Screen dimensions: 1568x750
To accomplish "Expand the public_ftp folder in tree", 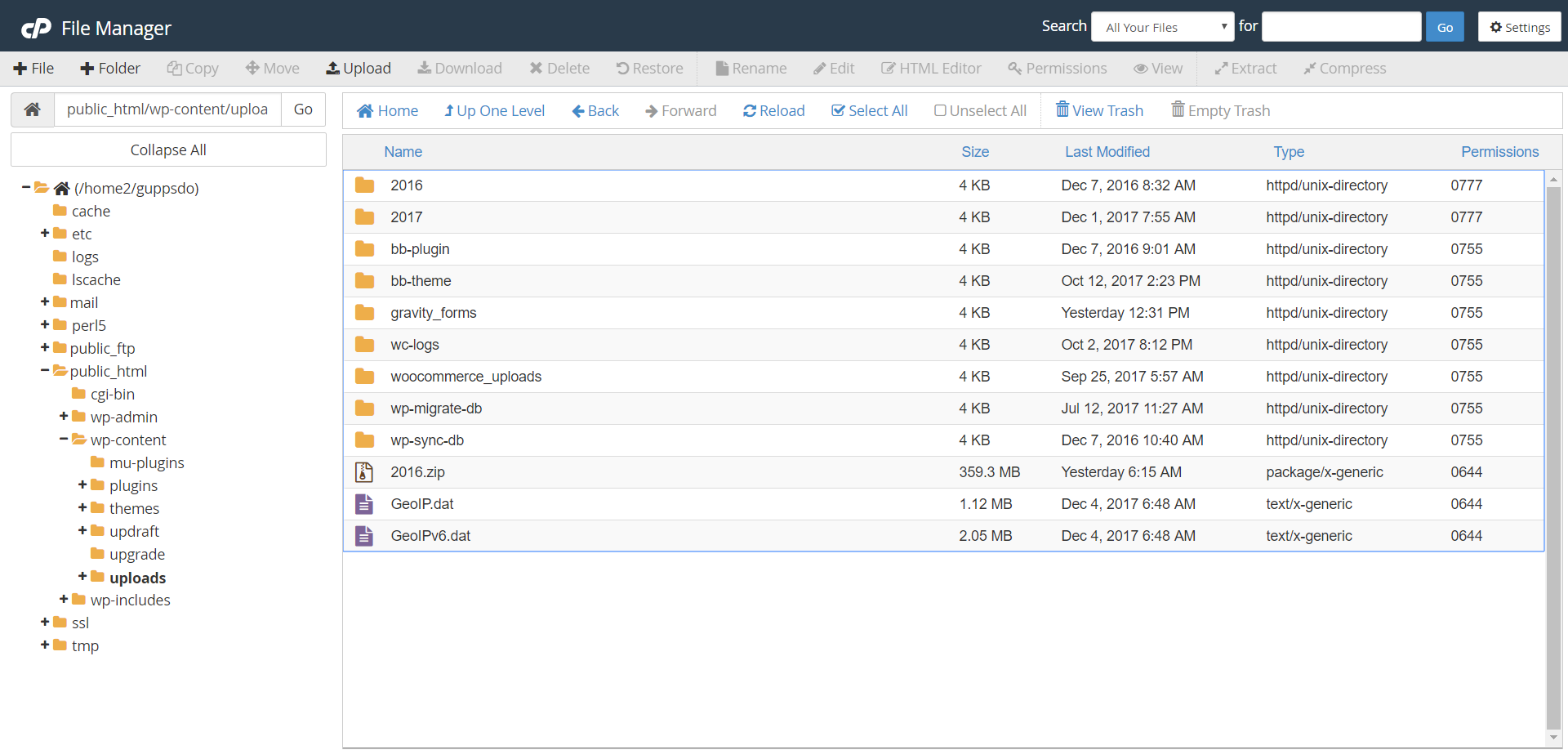I will pyautogui.click(x=45, y=348).
